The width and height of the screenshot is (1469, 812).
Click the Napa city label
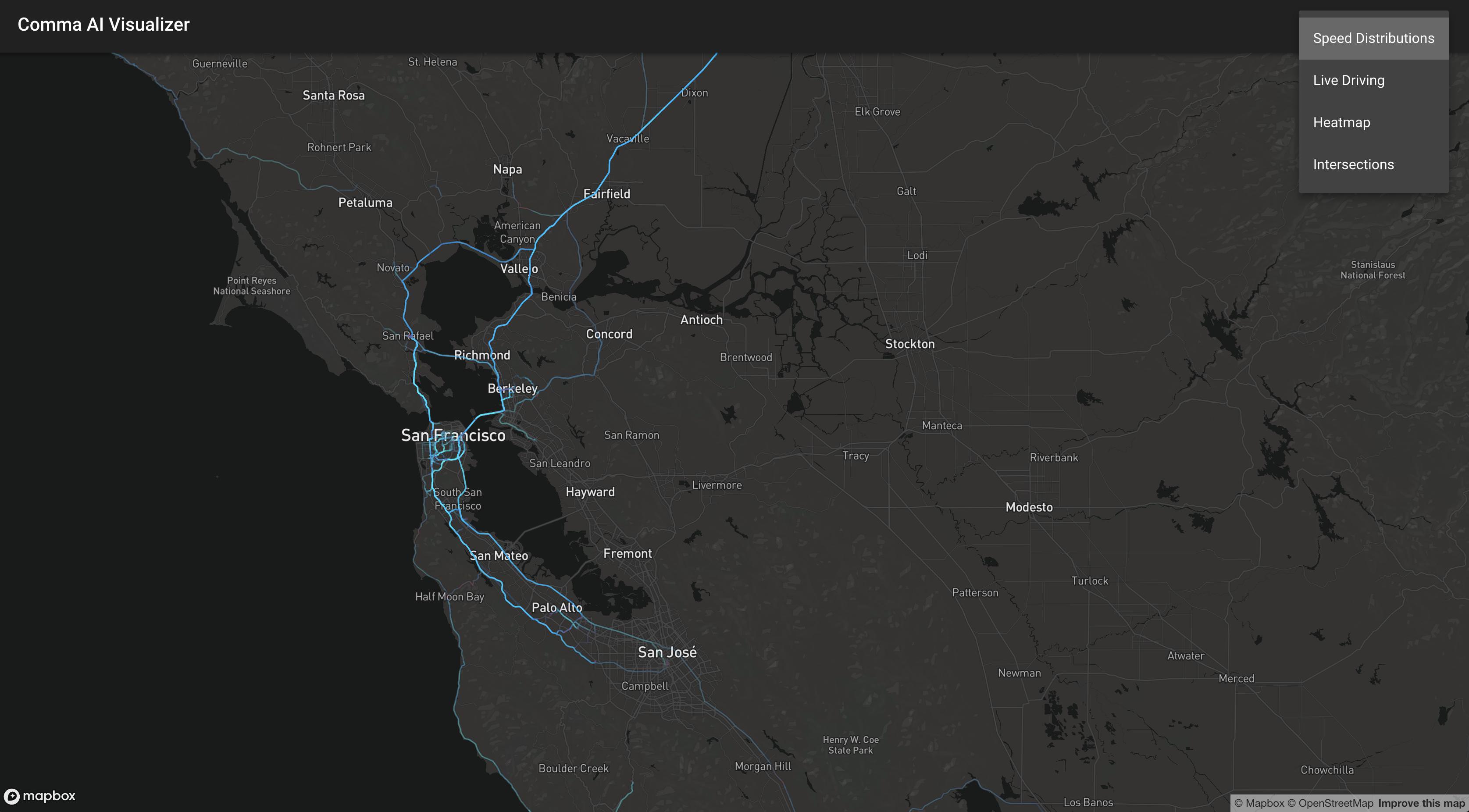click(x=507, y=169)
